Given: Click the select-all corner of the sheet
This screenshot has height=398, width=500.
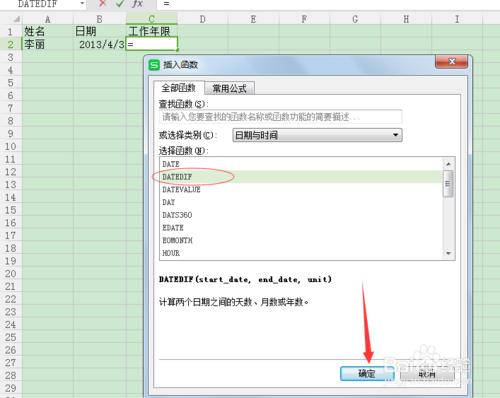Looking at the screenshot, I should [x=16, y=19].
